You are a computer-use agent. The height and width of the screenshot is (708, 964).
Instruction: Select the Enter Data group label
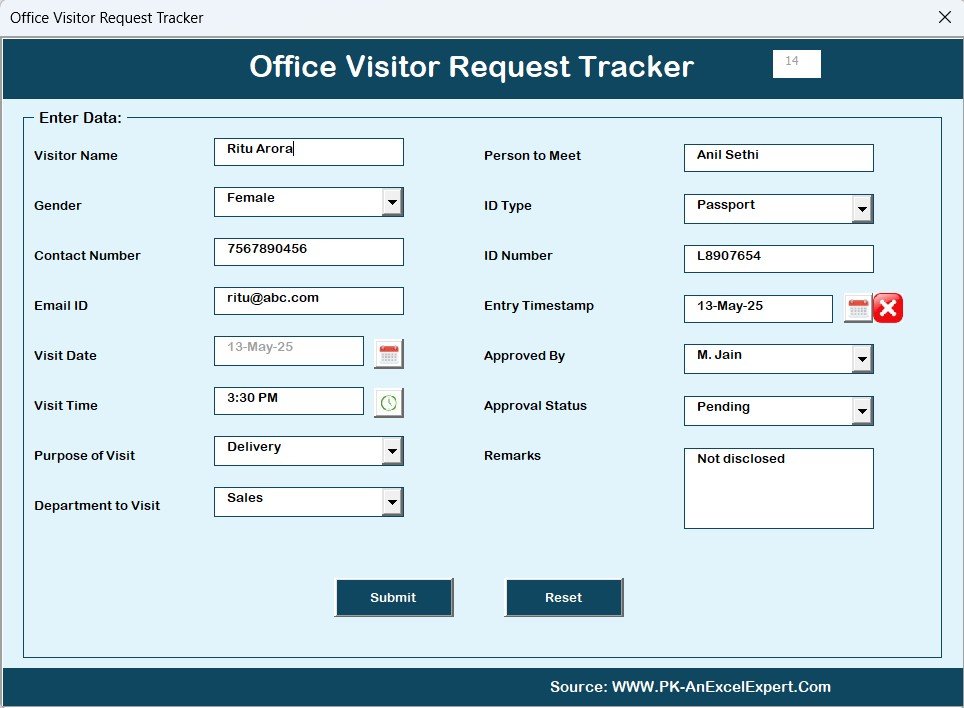point(81,118)
